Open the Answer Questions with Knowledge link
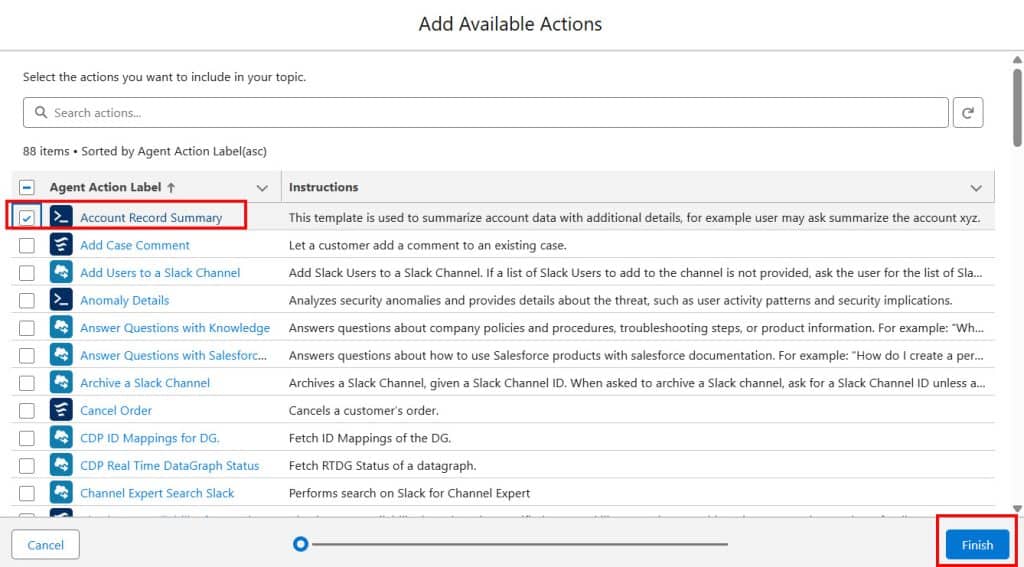Image resolution: width=1024 pixels, height=567 pixels. click(x=175, y=327)
